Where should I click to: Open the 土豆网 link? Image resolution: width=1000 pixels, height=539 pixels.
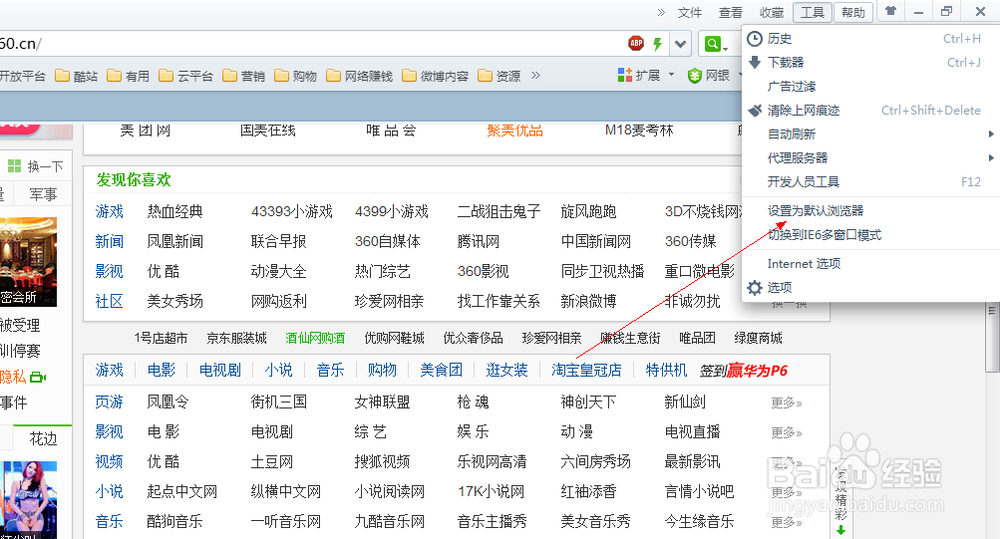click(x=272, y=461)
